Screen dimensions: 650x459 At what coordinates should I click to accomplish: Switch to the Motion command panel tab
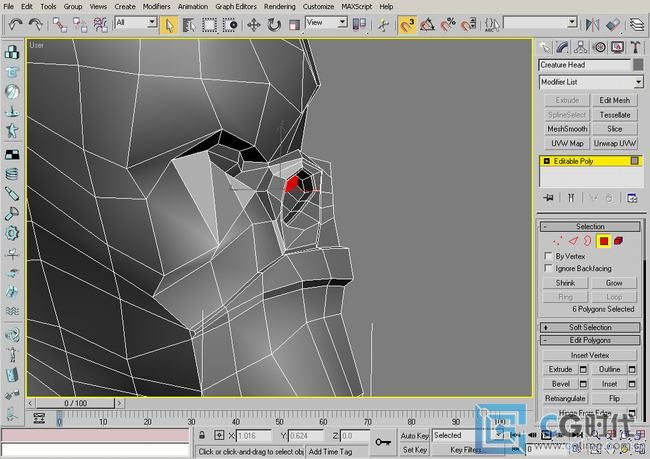point(599,47)
